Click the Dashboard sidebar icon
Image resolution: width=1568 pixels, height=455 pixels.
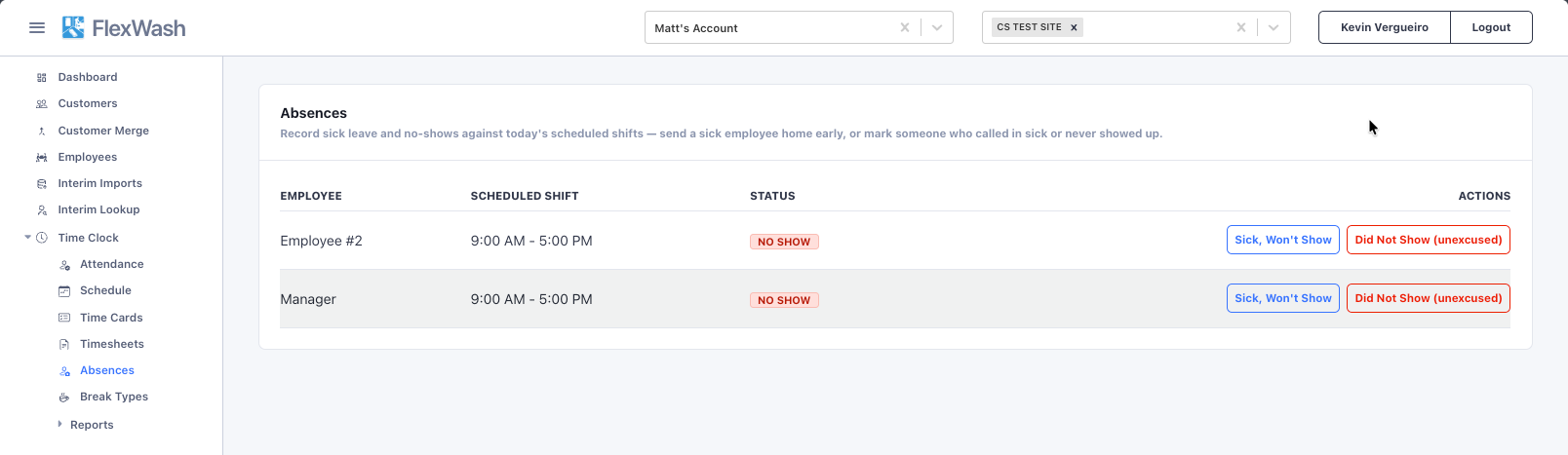[x=42, y=78]
